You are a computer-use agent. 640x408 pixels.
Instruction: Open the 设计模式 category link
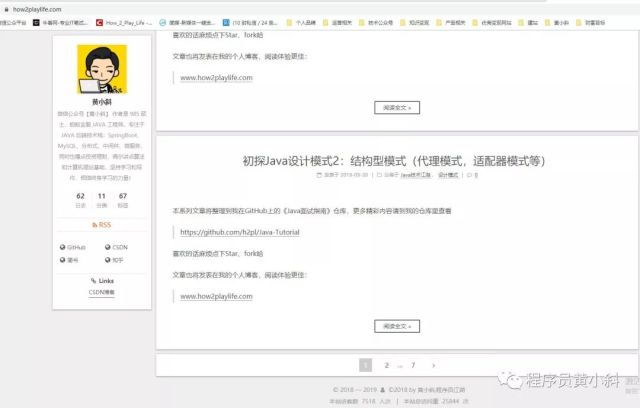[x=448, y=175]
